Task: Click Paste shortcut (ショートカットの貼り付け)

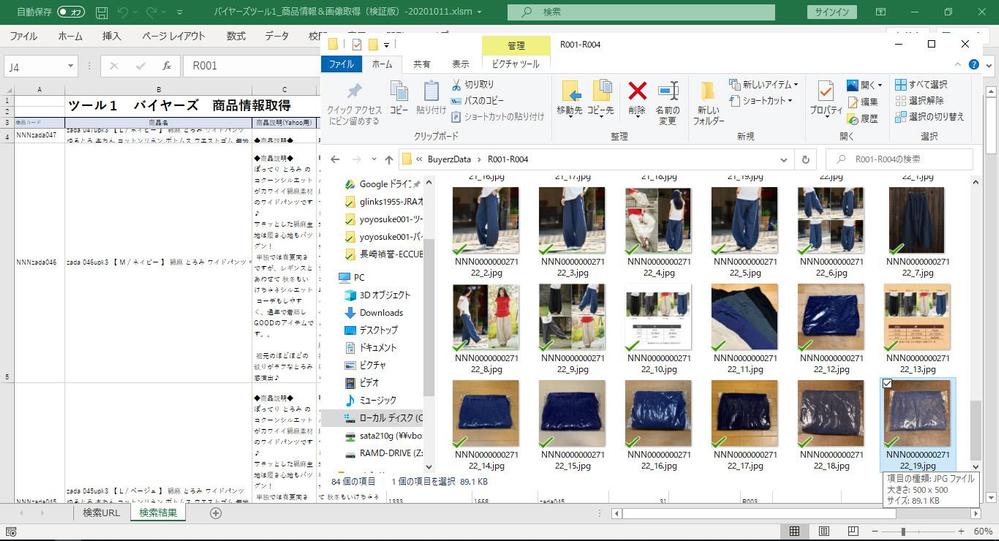Action: pos(498,117)
